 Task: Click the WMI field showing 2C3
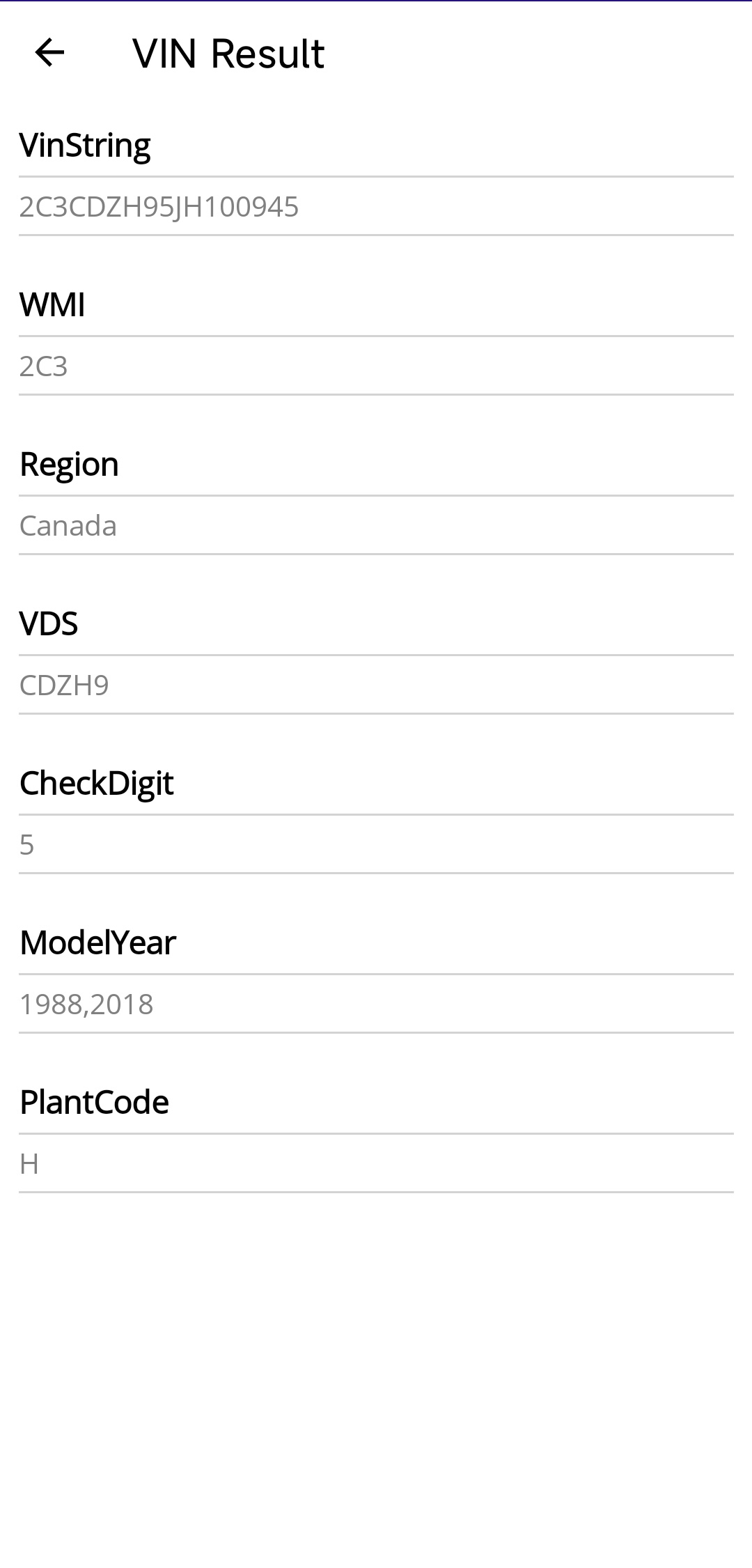(x=376, y=365)
